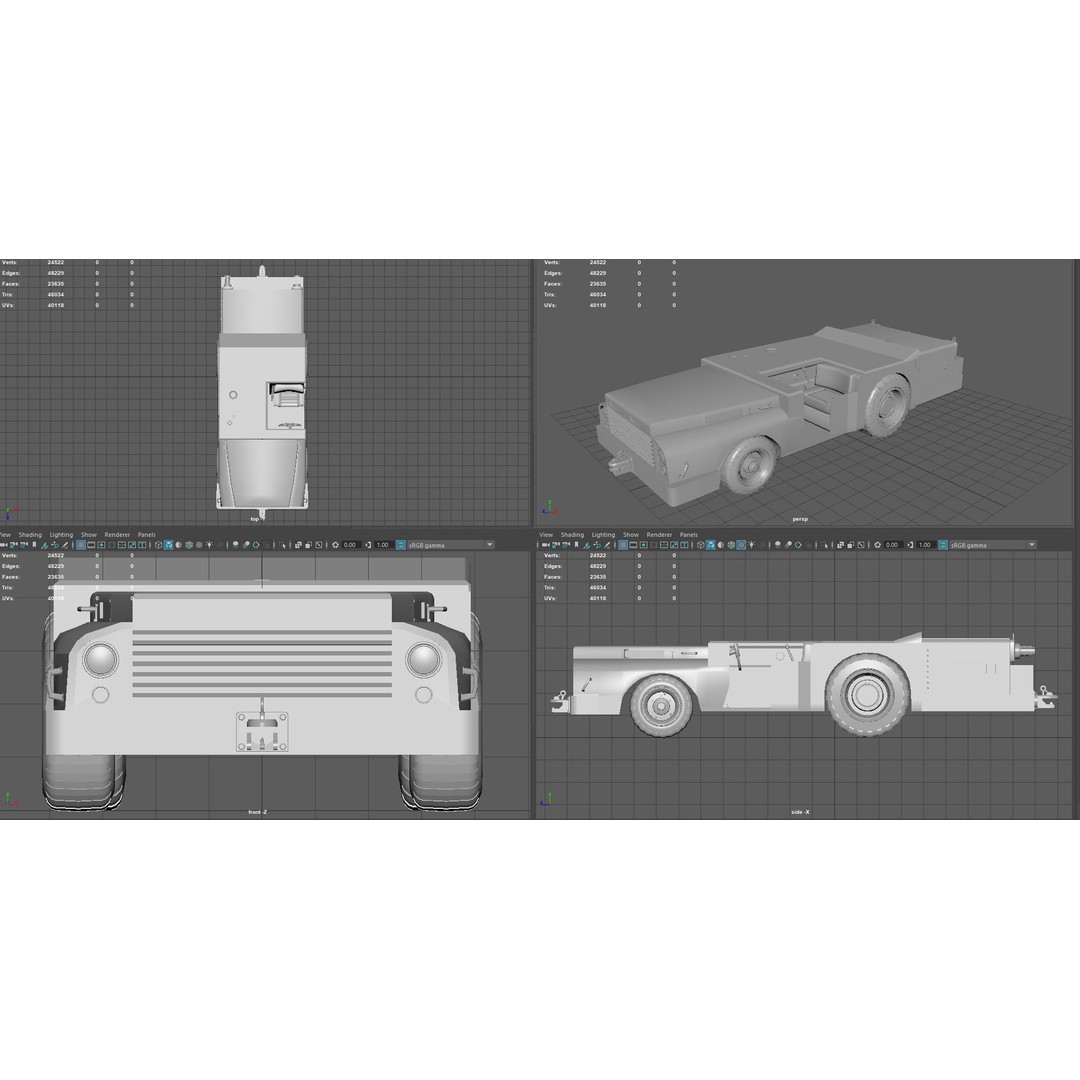Click 'side -X' camera label in side viewport
This screenshot has width=1080, height=1080.
(x=800, y=812)
